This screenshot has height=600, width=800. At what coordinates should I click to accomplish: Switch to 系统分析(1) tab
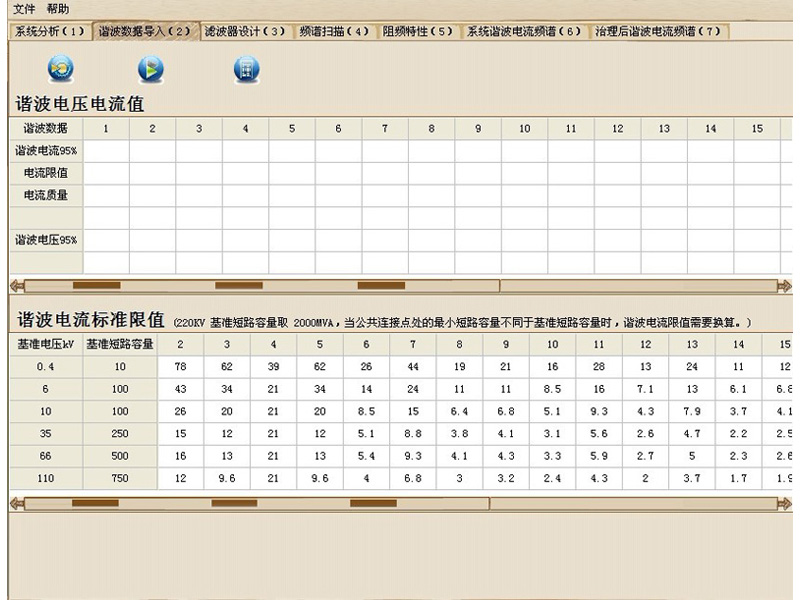pos(49,31)
